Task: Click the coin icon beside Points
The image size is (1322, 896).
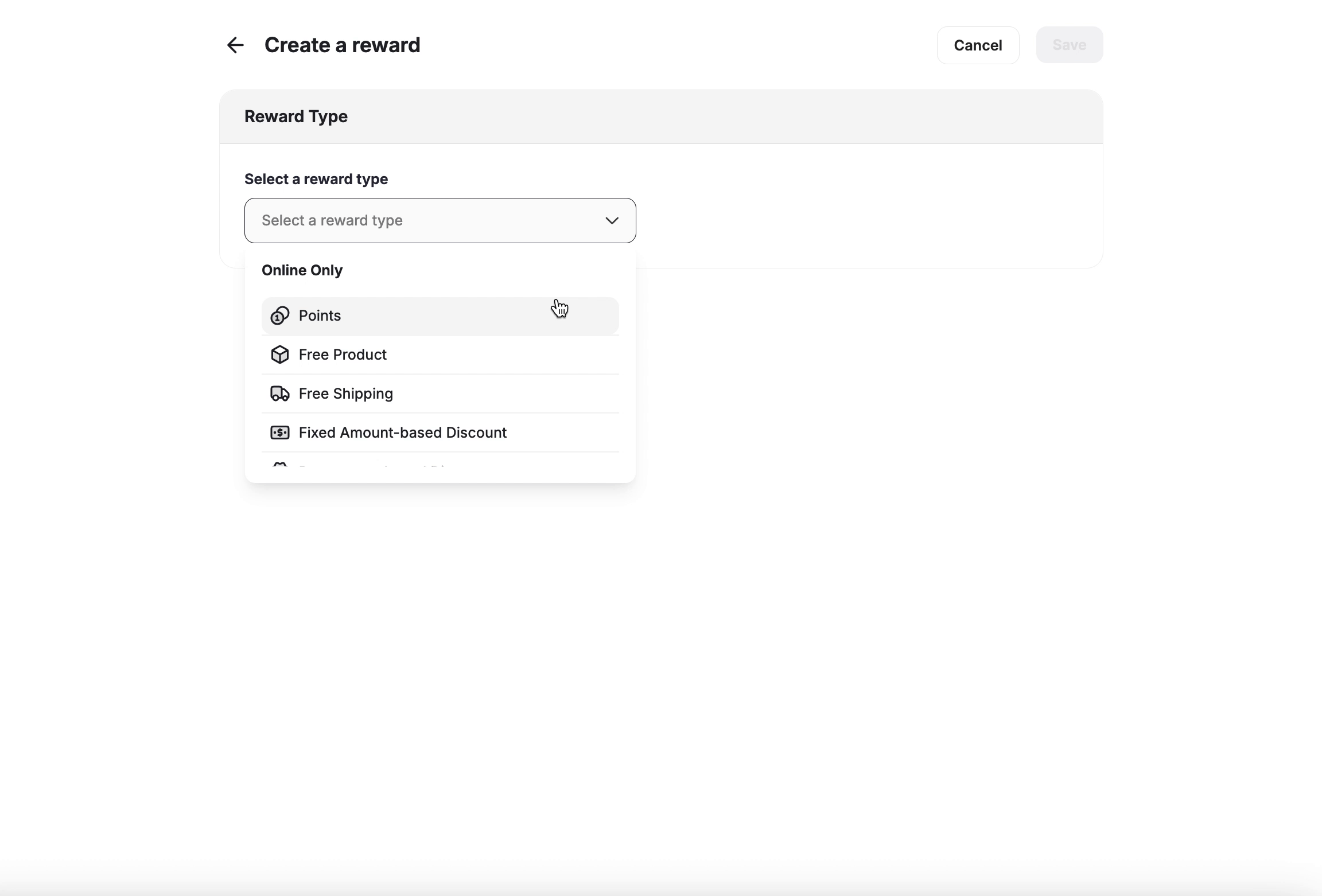Action: (279, 315)
